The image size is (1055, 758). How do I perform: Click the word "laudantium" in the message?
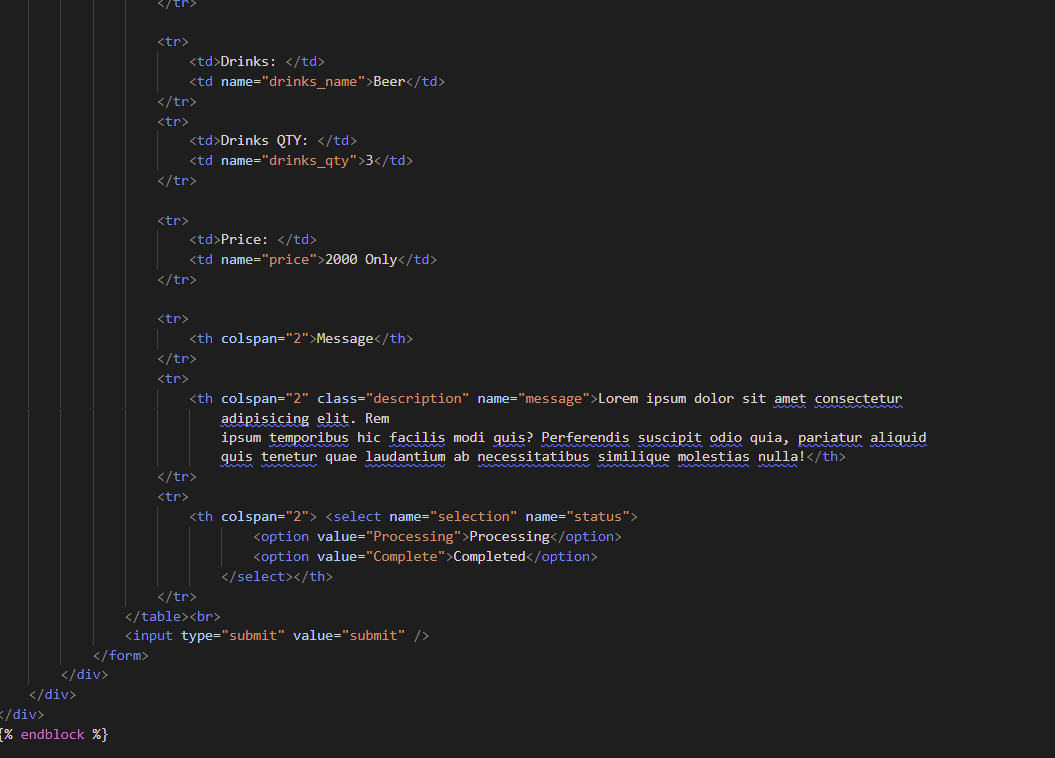[x=405, y=457]
